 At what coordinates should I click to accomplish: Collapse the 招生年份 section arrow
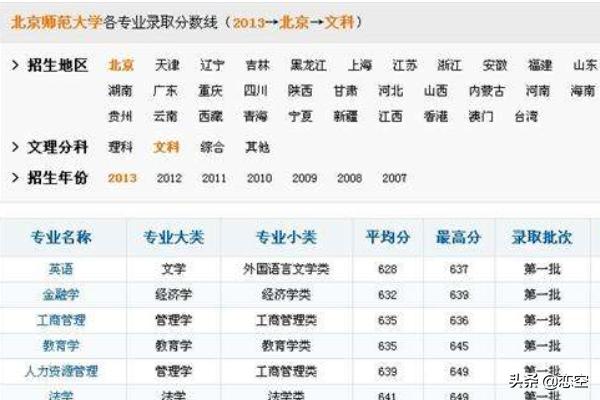[15, 178]
